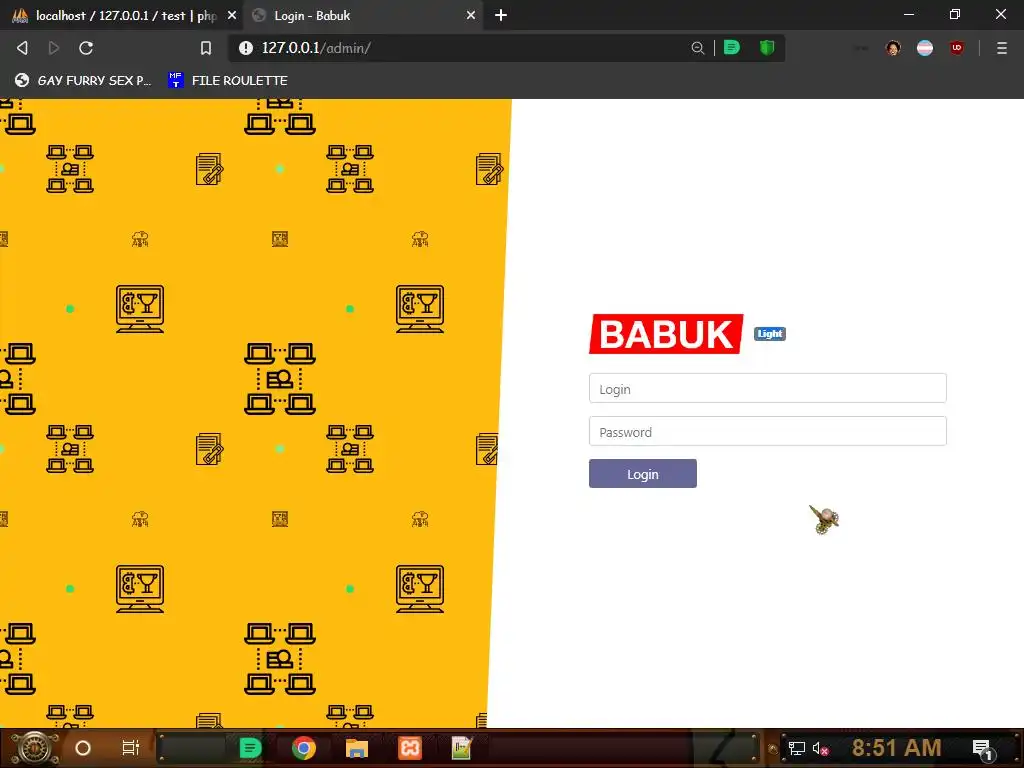Switch to the localhost / 127.0.0.1 tab
This screenshot has width=1024, height=768.
pos(122,15)
